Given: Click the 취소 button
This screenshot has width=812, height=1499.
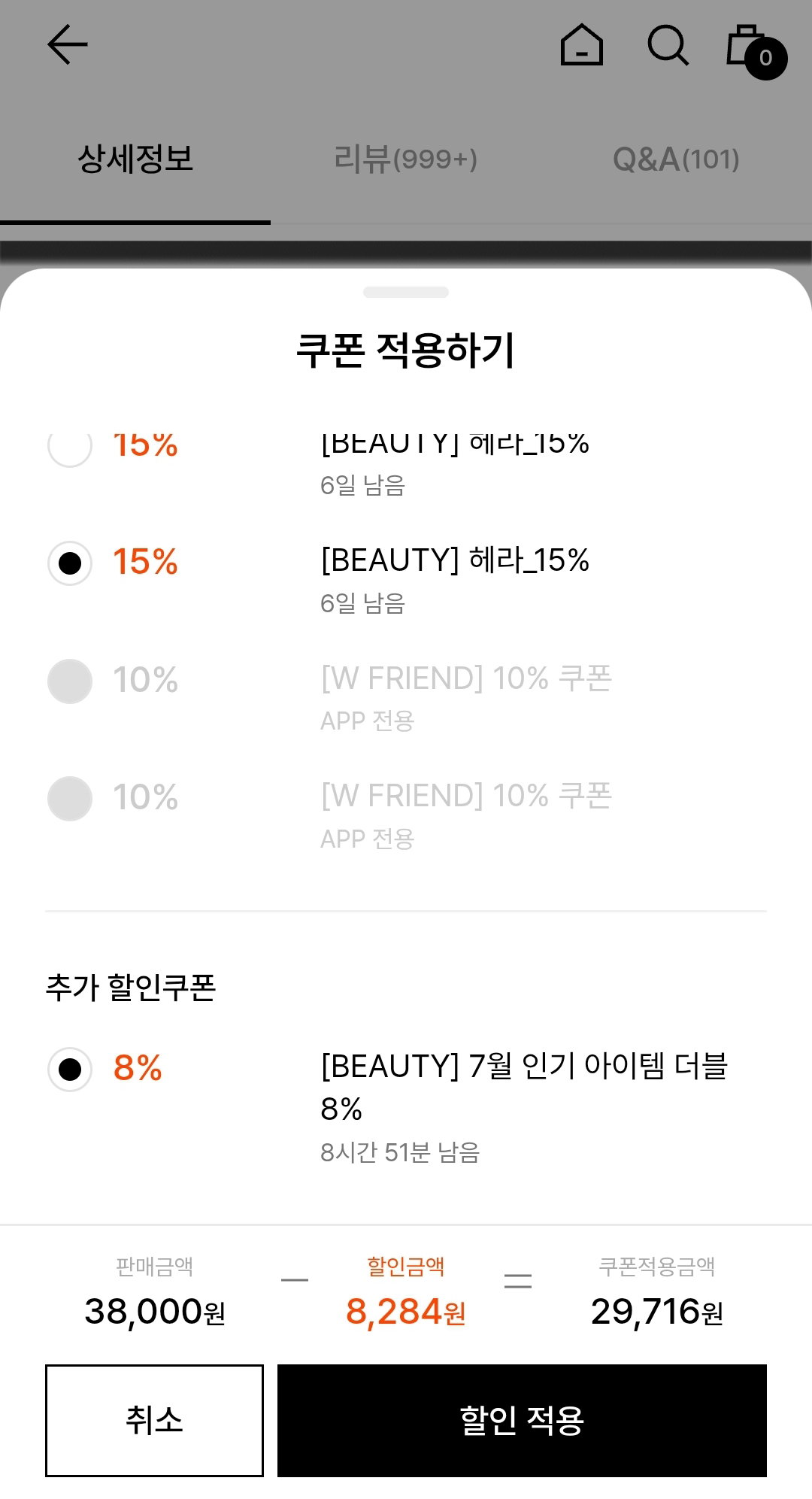Looking at the screenshot, I should [154, 1420].
